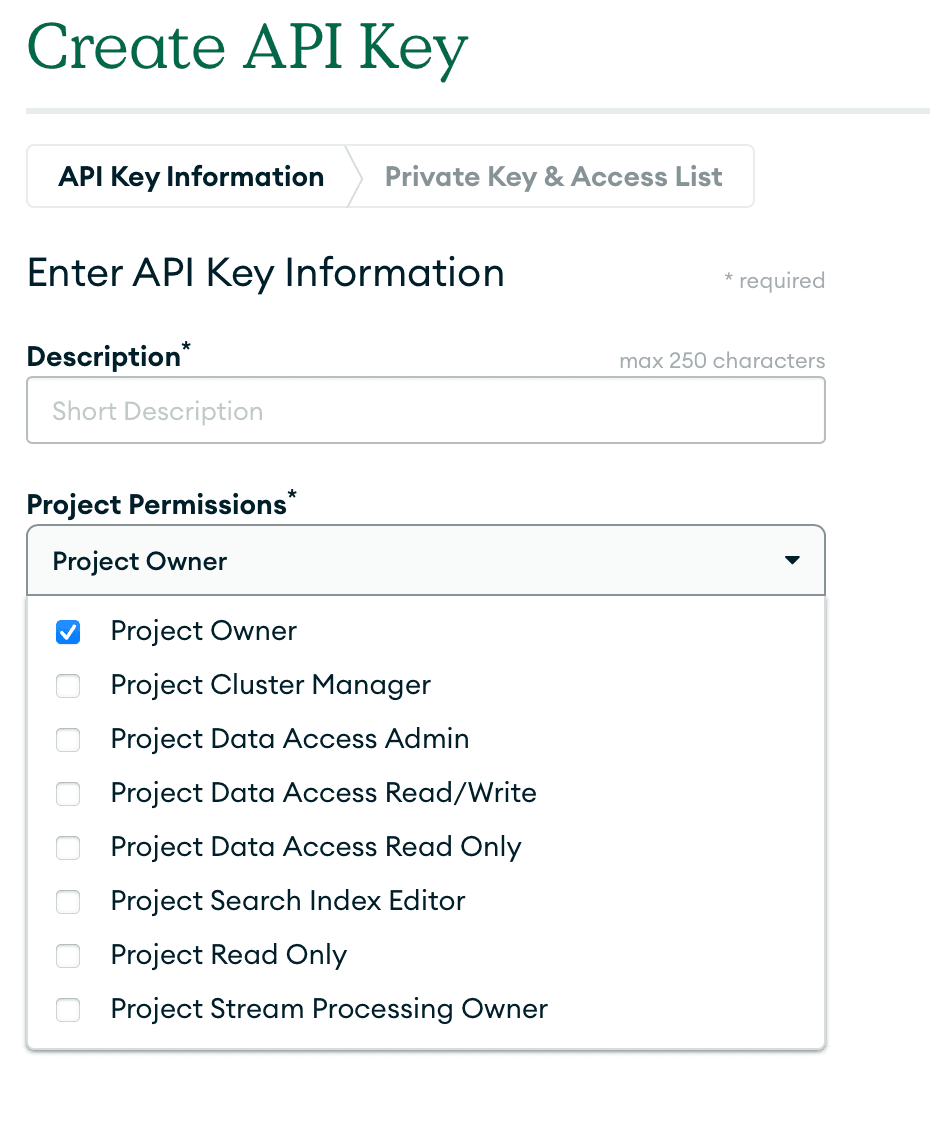Open the Project Permissions combo box
Viewport: 930px width, 1122px height.
[425, 561]
